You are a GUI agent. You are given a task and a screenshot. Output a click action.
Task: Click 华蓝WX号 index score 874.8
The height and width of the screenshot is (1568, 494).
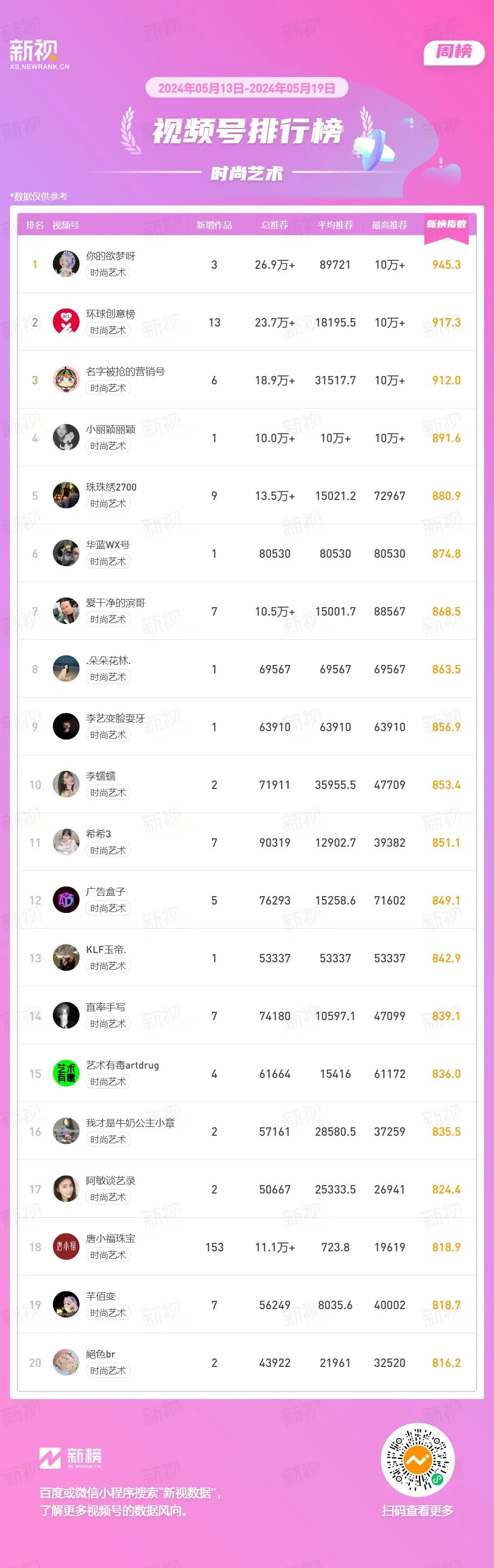[x=447, y=554]
